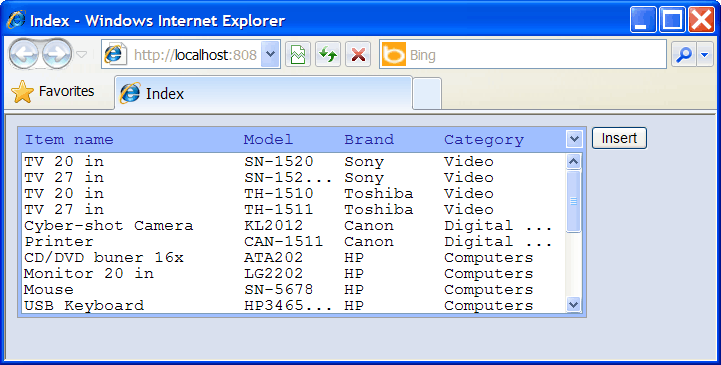Close the Internet Explorer window
The height and width of the screenshot is (365, 721).
pos(702,20)
